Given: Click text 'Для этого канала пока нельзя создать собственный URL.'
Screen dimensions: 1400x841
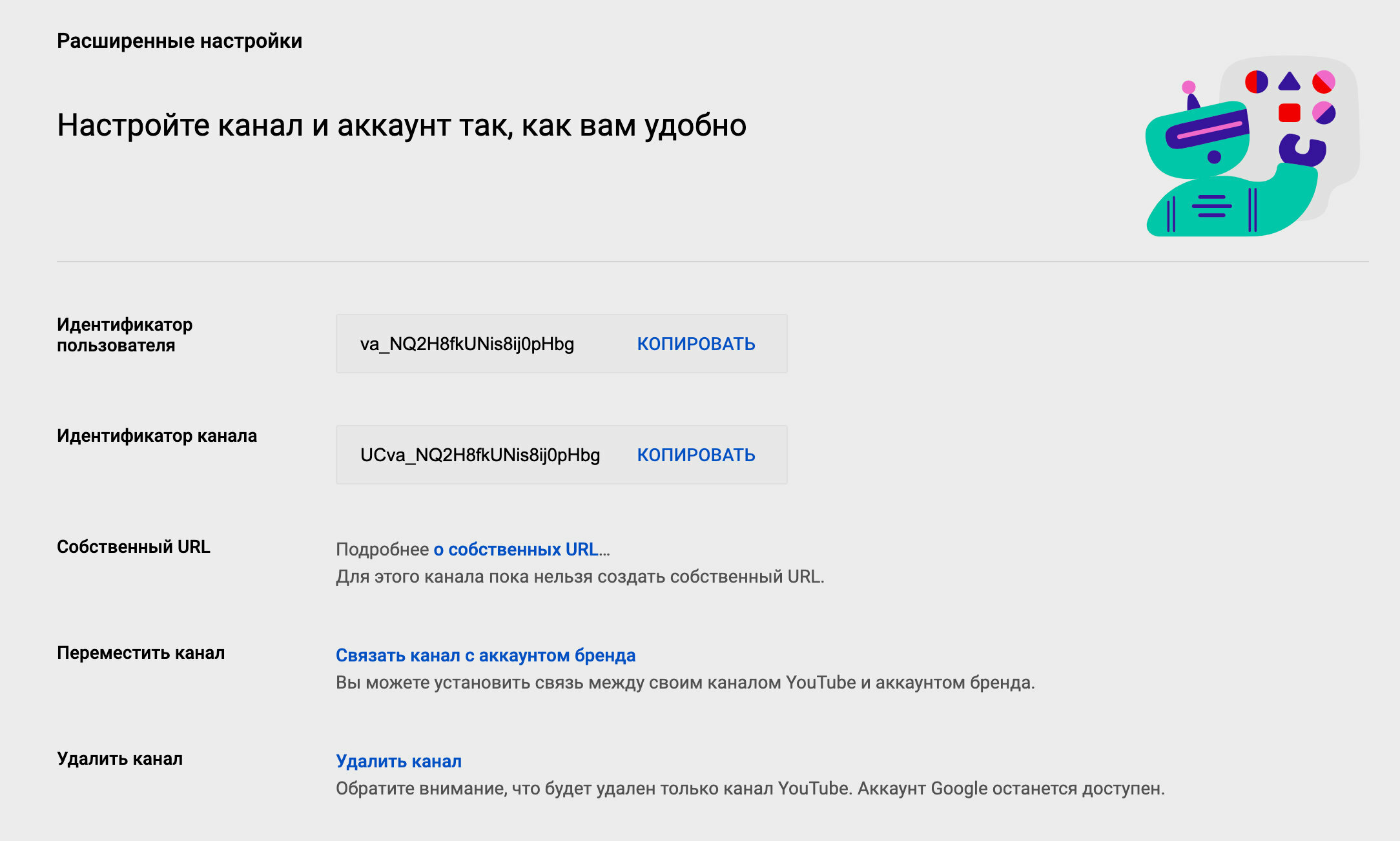Looking at the screenshot, I should tap(580, 576).
